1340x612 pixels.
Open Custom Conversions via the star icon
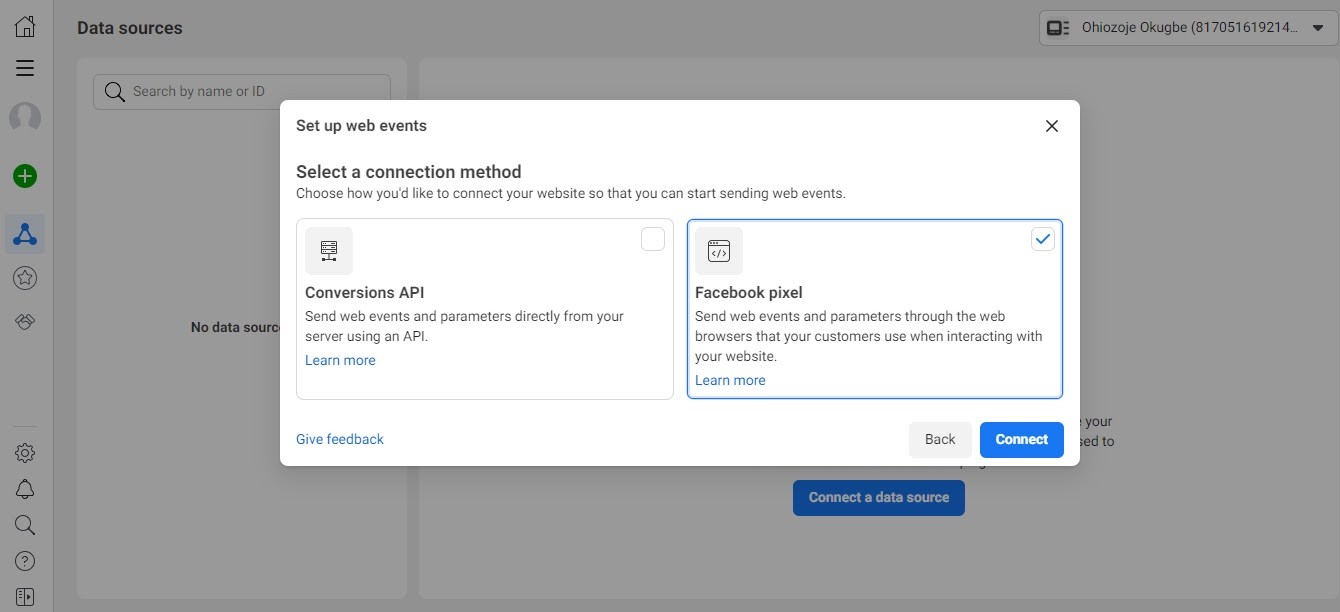(24, 277)
